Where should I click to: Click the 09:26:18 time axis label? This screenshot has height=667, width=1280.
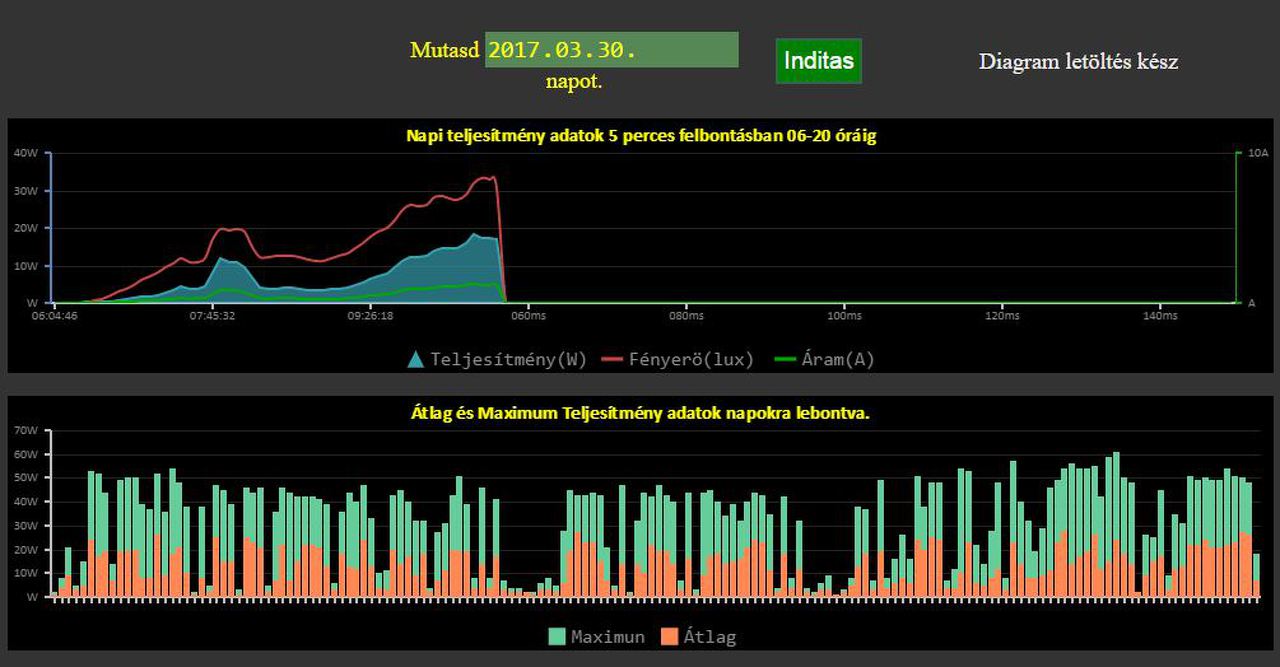click(x=370, y=316)
